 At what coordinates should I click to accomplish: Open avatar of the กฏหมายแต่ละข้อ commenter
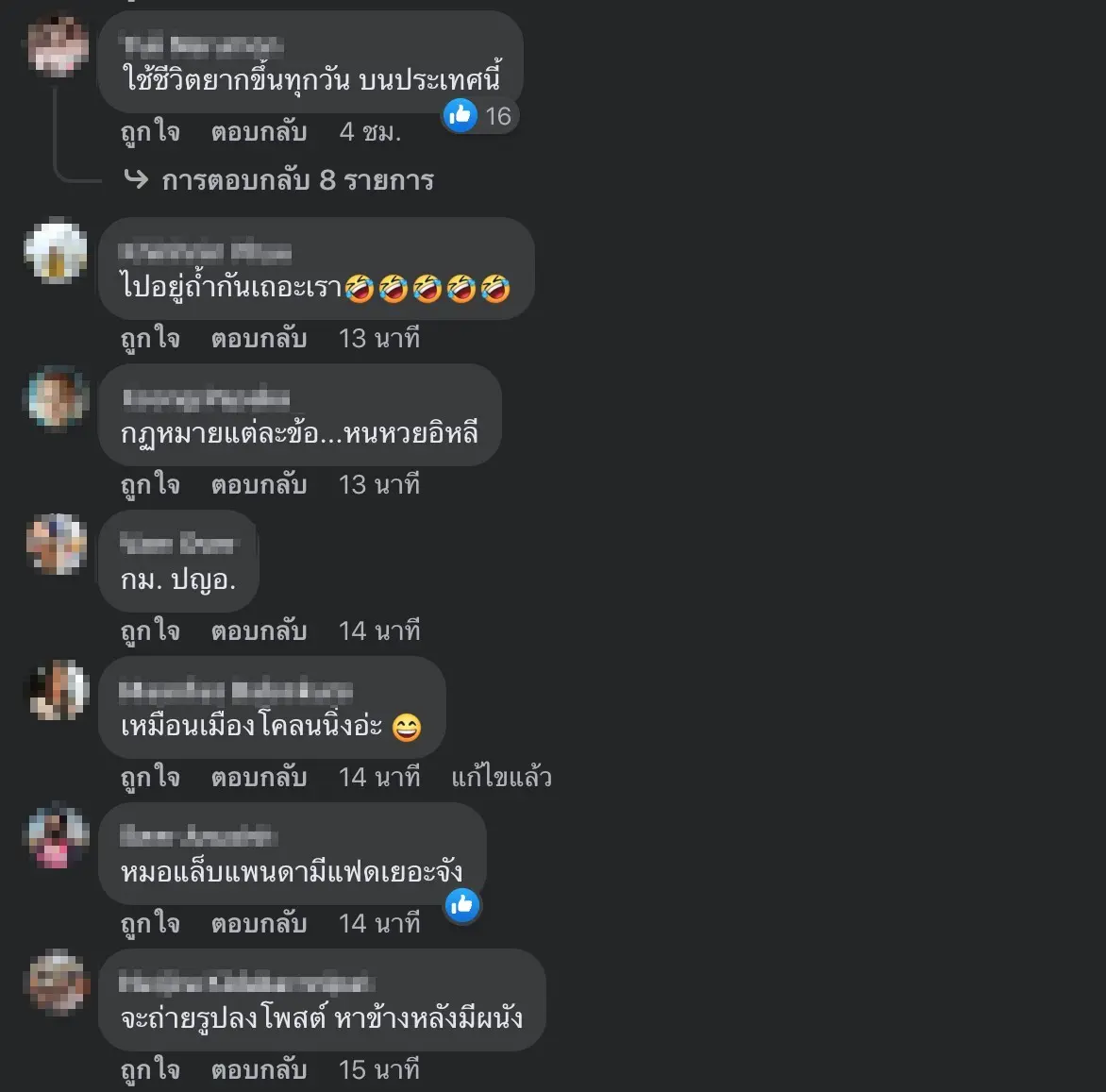pos(58,398)
